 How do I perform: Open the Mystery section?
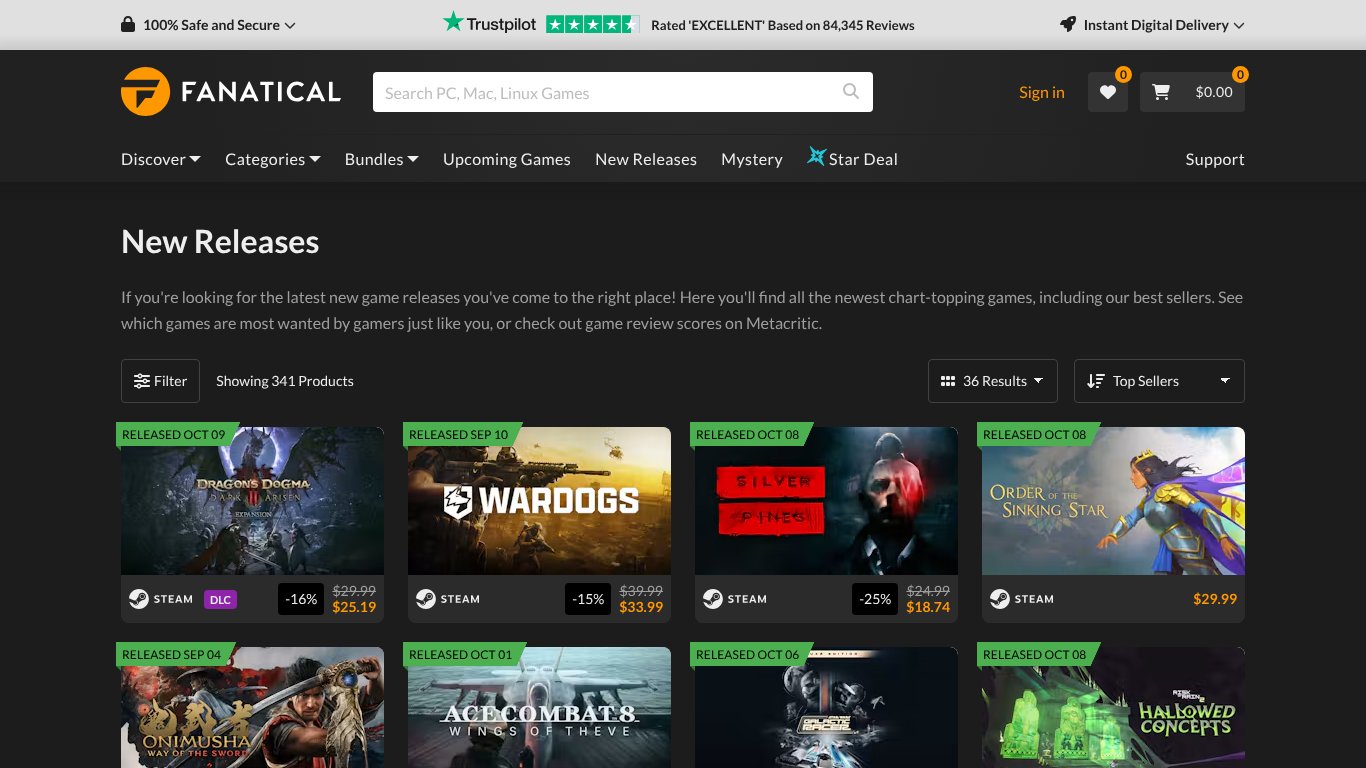click(x=752, y=159)
